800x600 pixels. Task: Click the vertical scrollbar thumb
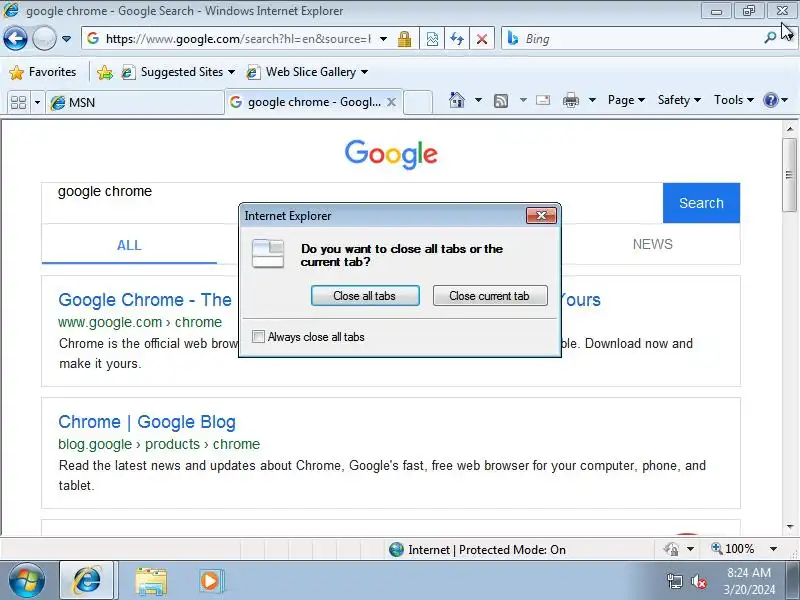(x=790, y=175)
